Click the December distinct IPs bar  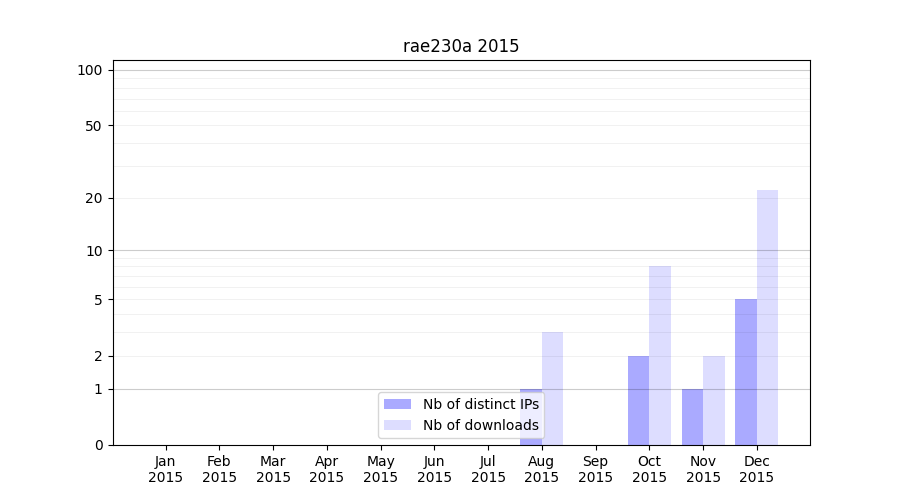[x=746, y=372]
